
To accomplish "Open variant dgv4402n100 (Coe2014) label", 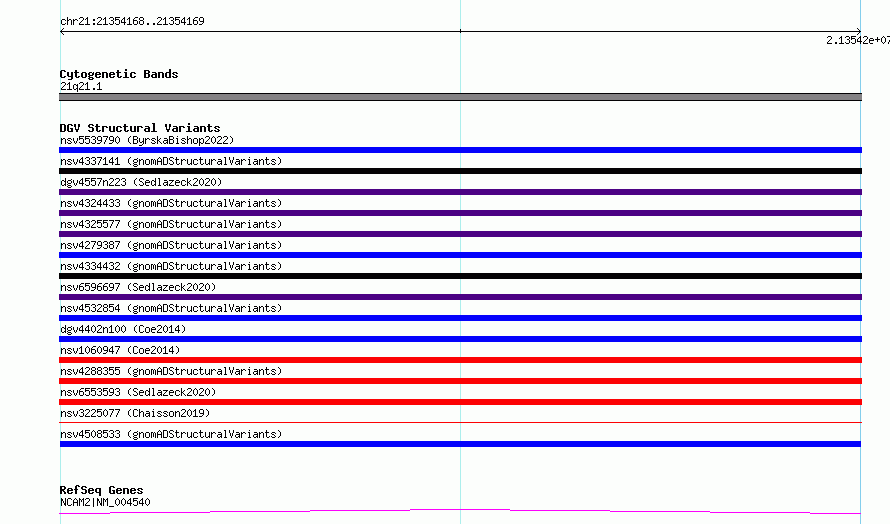I will click(123, 329).
